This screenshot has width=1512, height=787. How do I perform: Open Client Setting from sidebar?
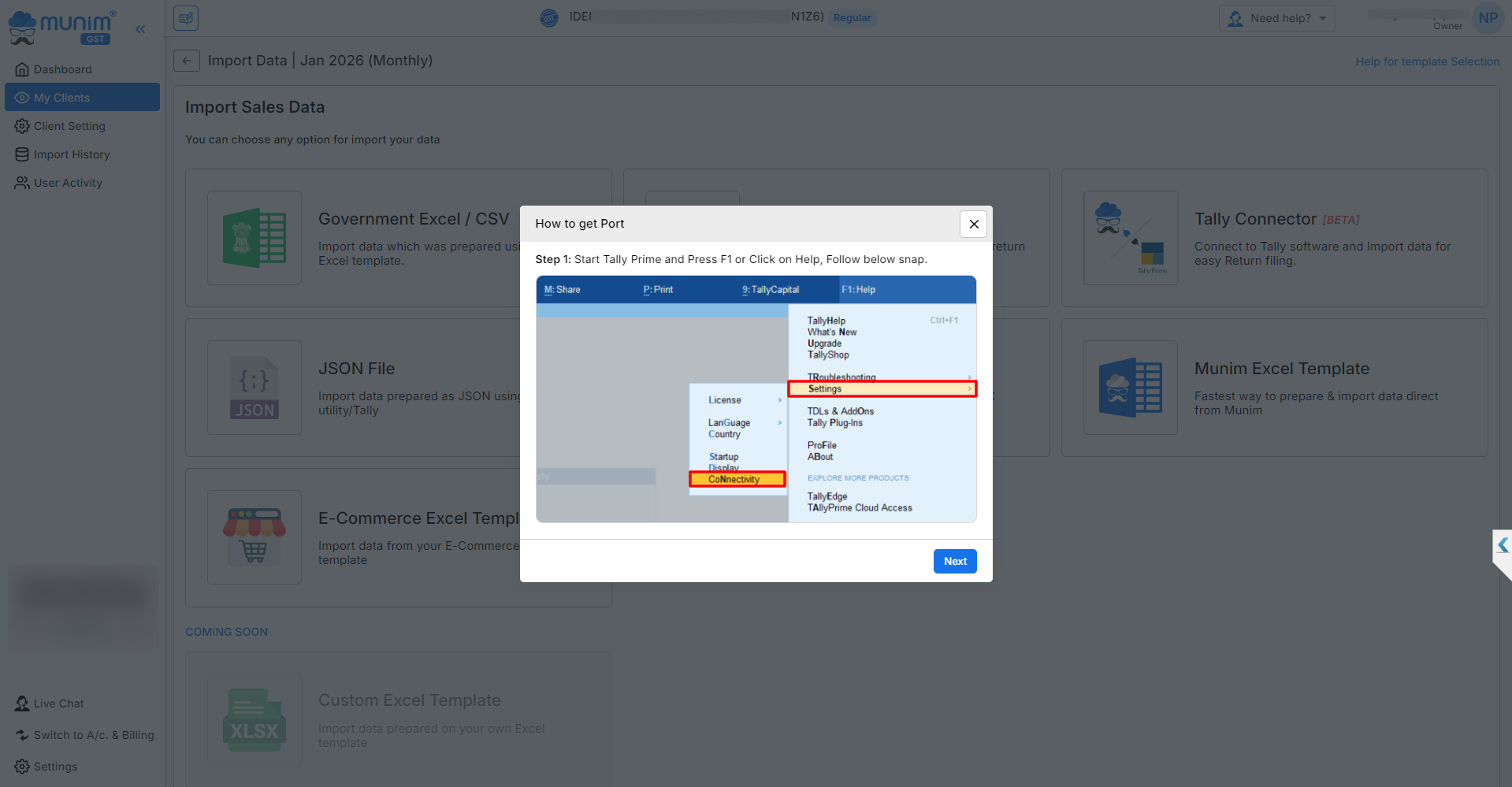69,126
